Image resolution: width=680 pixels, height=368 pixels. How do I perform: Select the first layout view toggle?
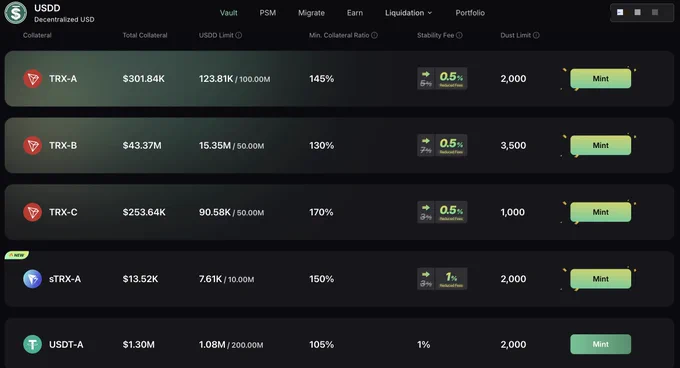point(620,12)
